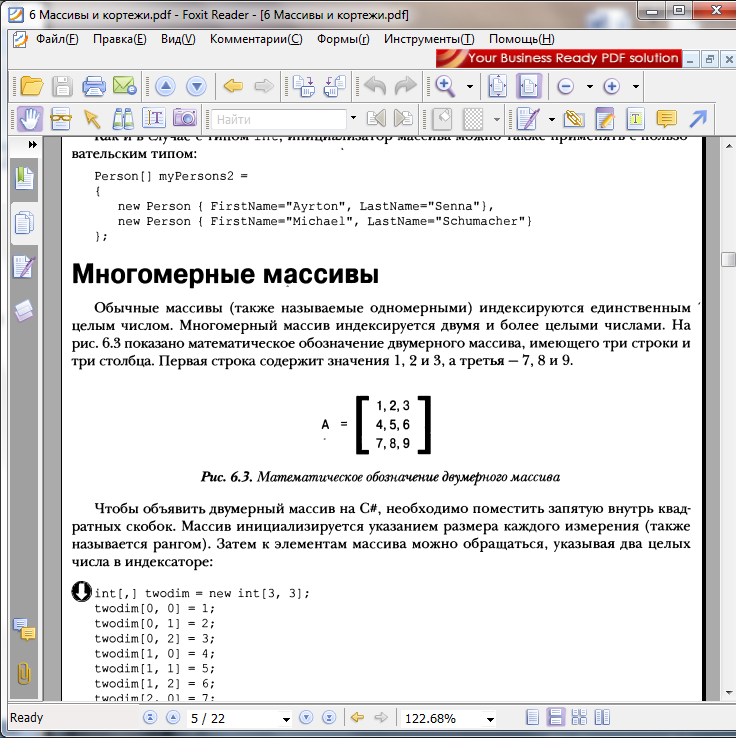736x738 pixels.
Task: Open the Zoom In dropdown arrow
Action: 636,87
